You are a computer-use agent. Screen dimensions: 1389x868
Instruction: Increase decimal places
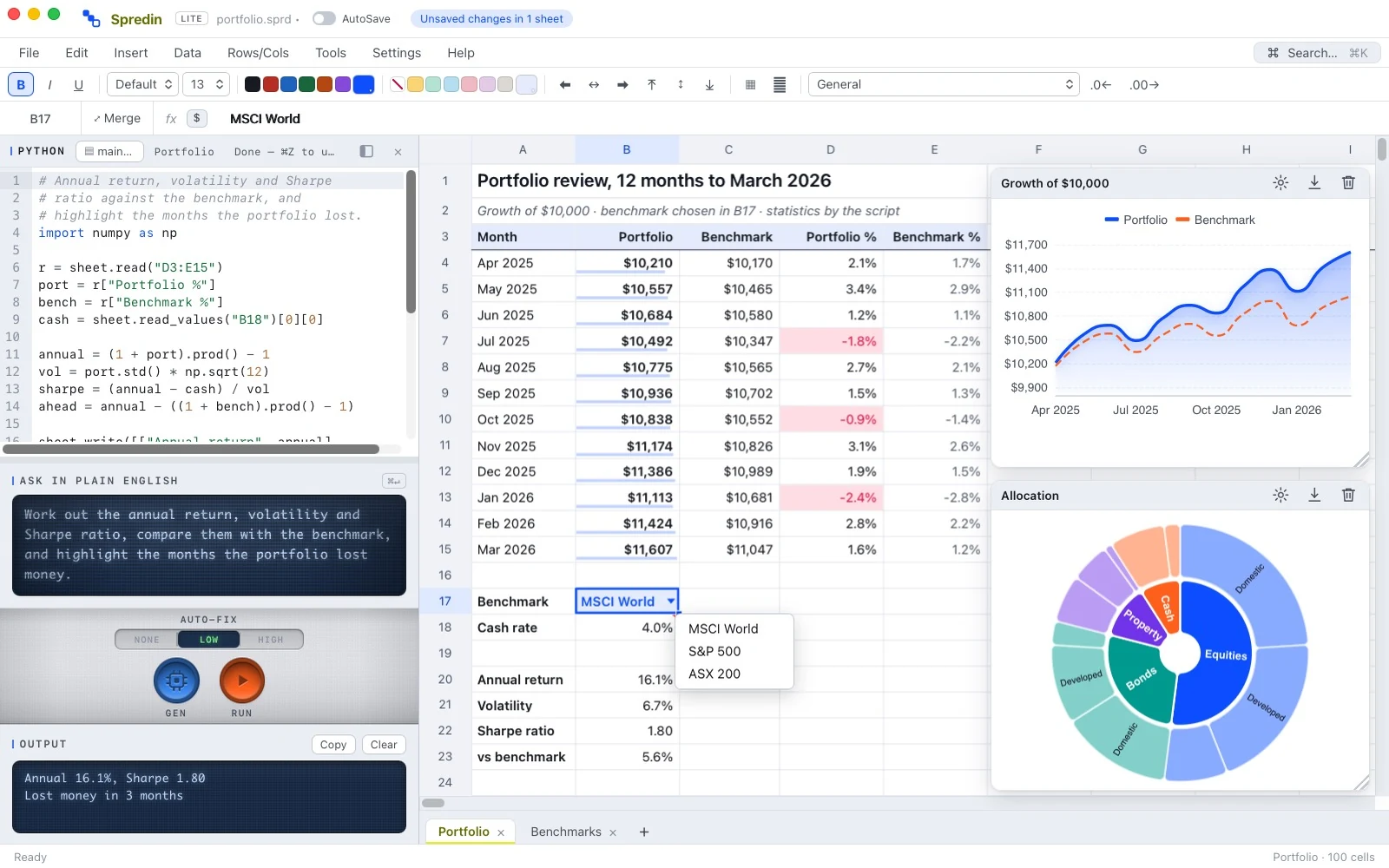(x=1144, y=84)
